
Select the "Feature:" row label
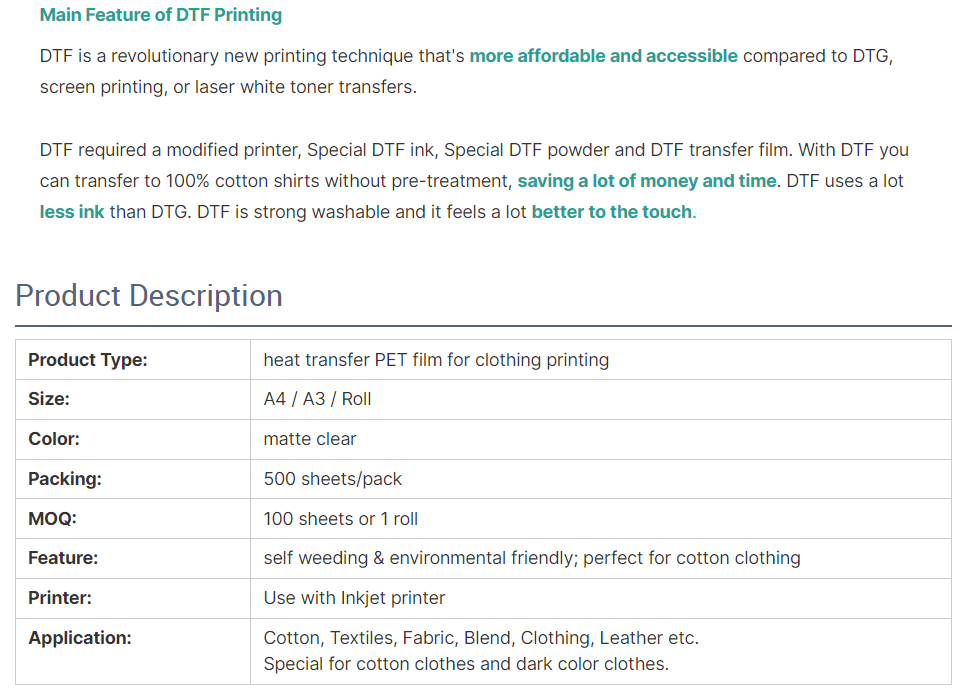point(63,558)
